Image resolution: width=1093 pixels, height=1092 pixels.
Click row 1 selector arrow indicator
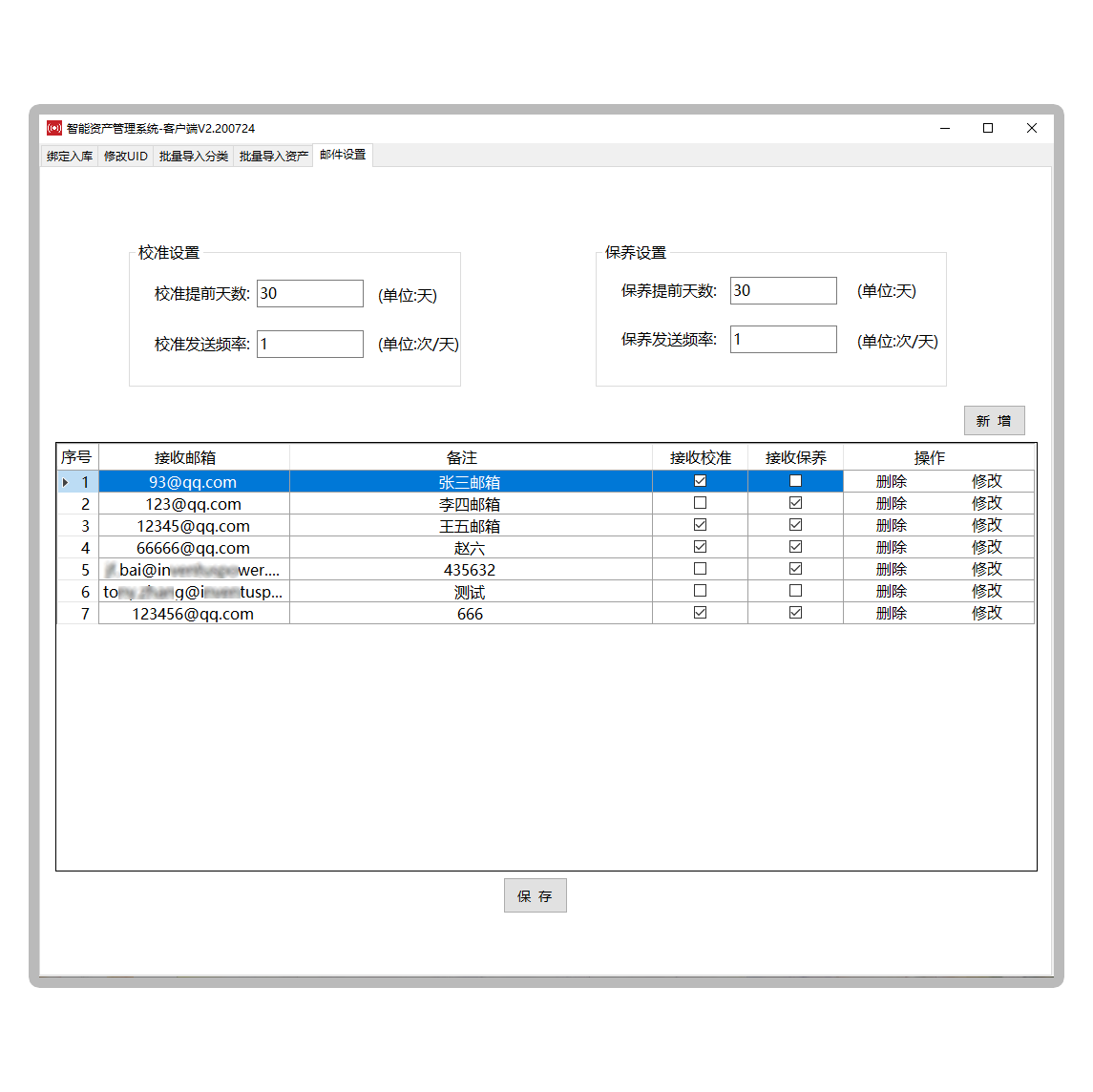65,482
